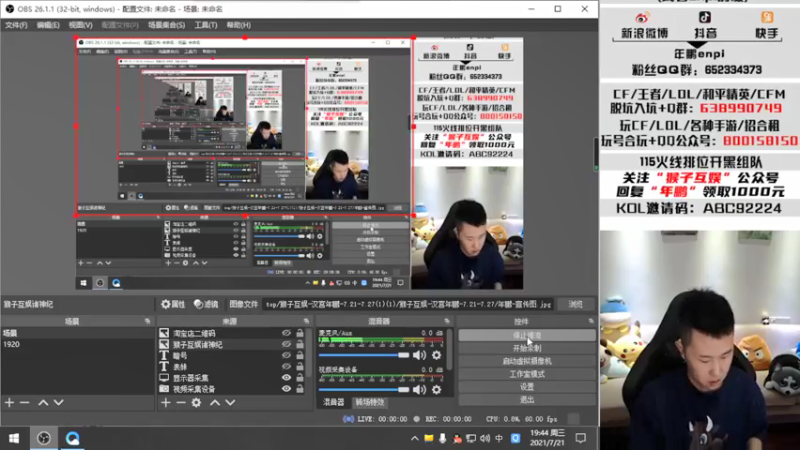Toggle 工作室模式 studio mode
The image size is (800, 450).
[x=527, y=374]
